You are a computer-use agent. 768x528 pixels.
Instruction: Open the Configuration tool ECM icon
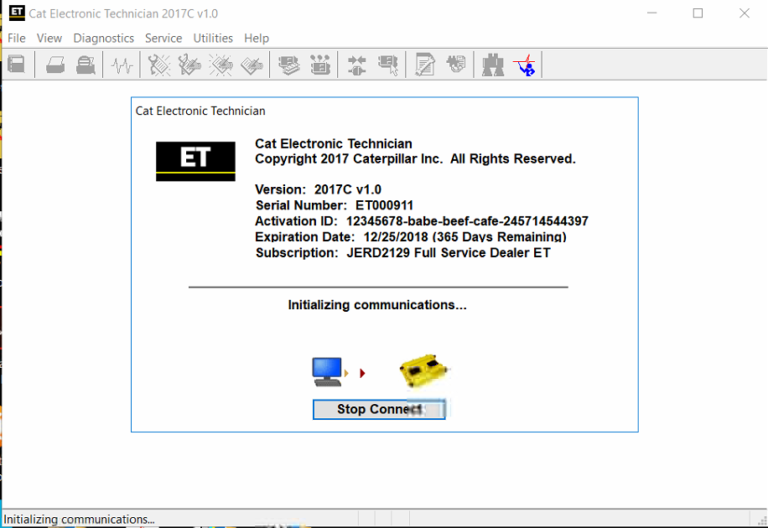coord(320,65)
